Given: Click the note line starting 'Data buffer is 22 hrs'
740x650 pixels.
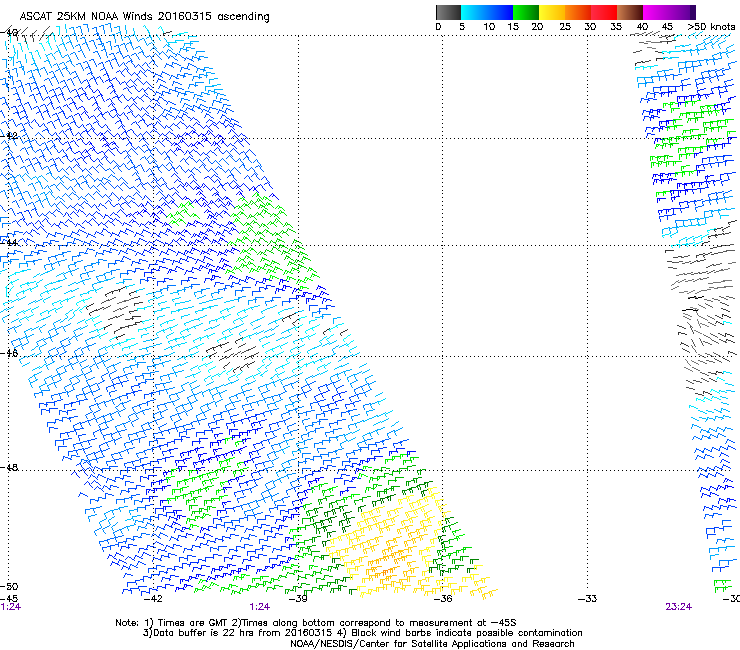Looking at the screenshot, I should 362,633.
